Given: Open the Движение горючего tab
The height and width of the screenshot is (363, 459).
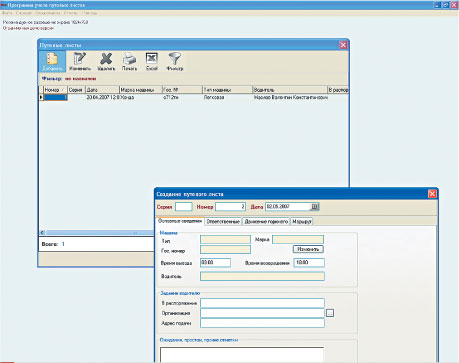Looking at the screenshot, I should point(266,221).
